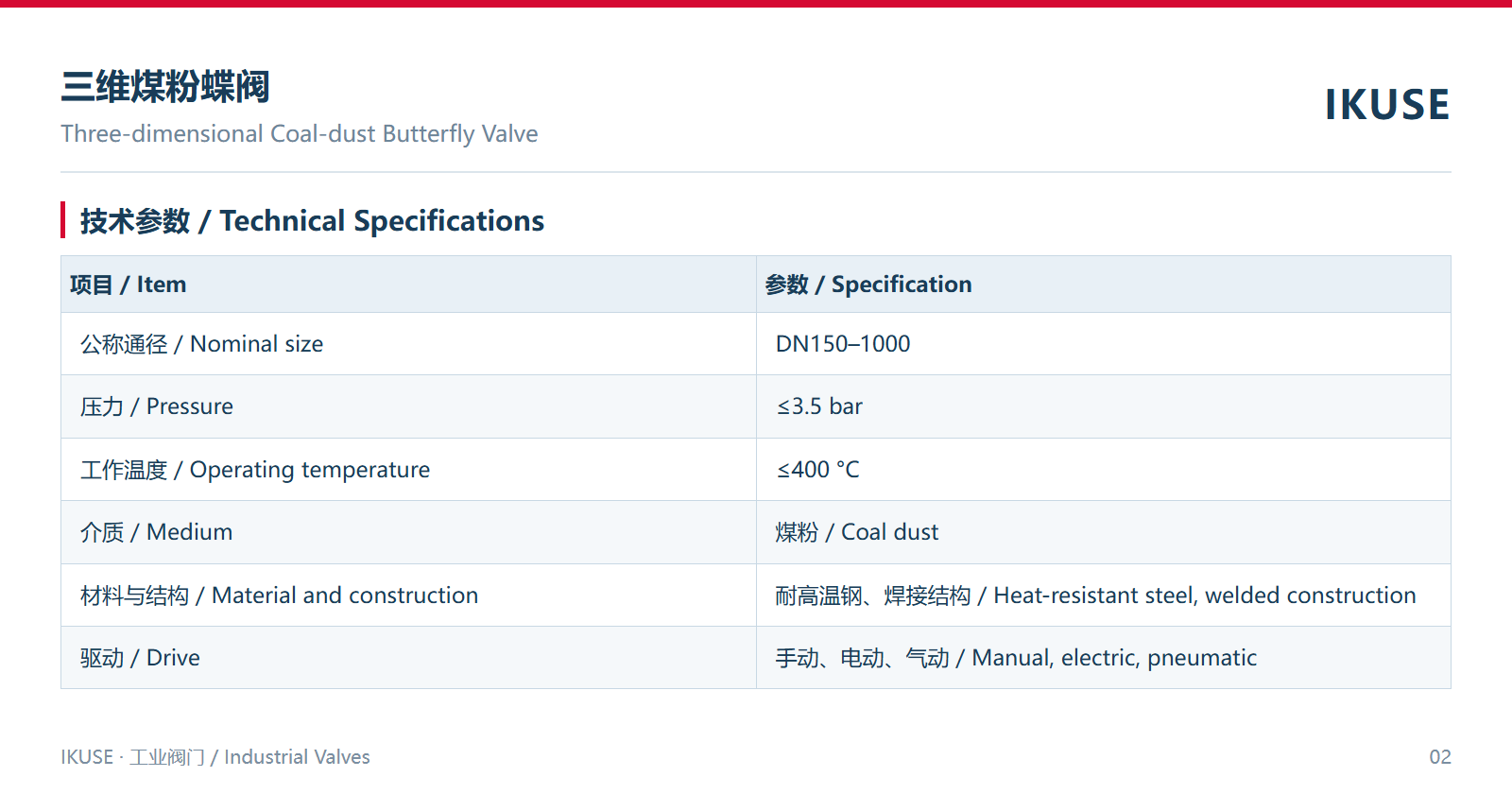Click the Operating temperature row label
The height and width of the screenshot is (794, 1512).
point(255,470)
